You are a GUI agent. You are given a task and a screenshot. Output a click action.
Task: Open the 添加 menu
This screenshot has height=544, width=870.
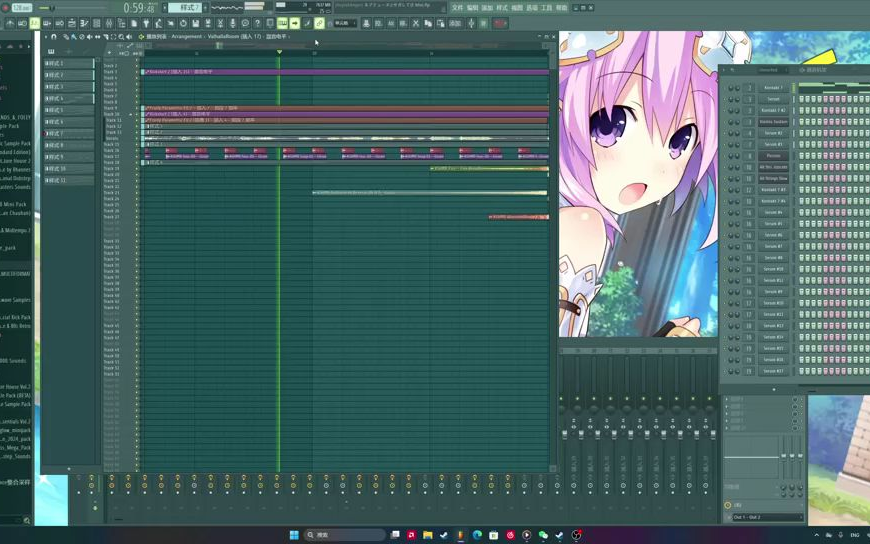487,7
